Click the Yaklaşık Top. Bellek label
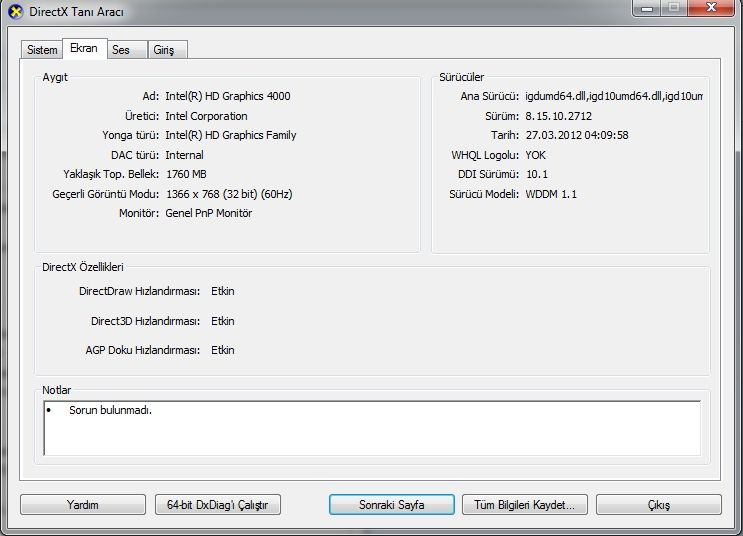Screen dimensions: 743x536 click(x=111, y=174)
